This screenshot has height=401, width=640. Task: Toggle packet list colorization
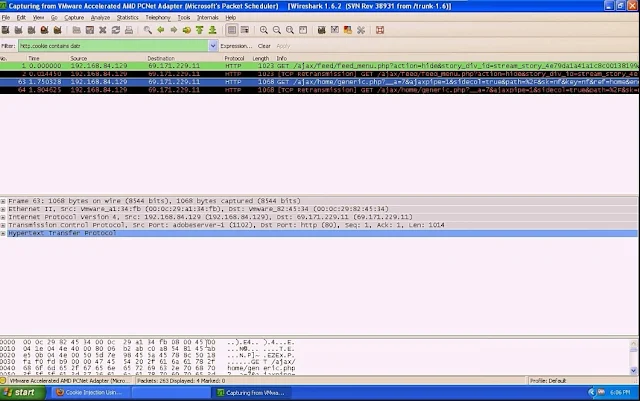231,30
